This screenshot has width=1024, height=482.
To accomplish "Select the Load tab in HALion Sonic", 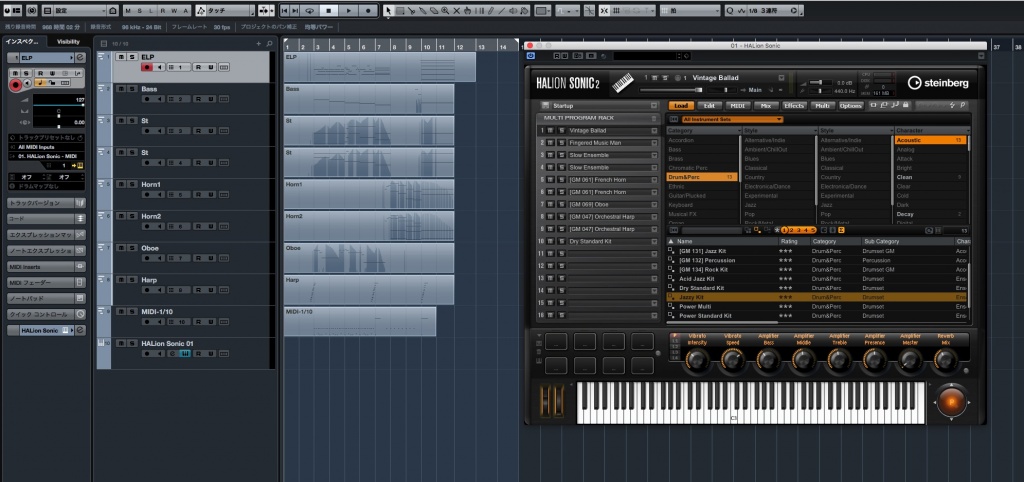I will (680, 105).
